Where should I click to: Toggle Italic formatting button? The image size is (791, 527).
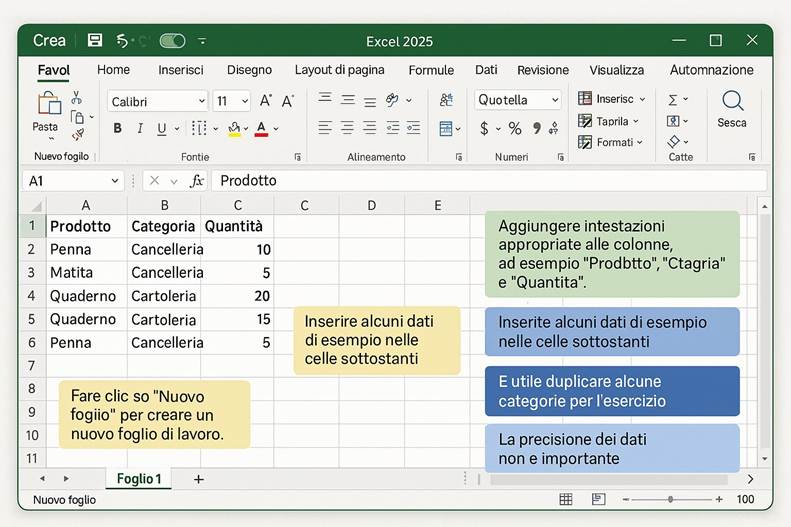140,129
